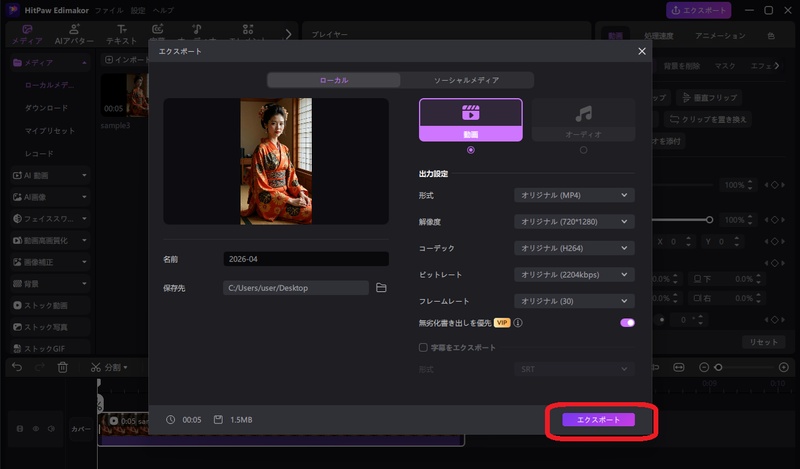Zoom out timeline with the minus icon

point(704,367)
